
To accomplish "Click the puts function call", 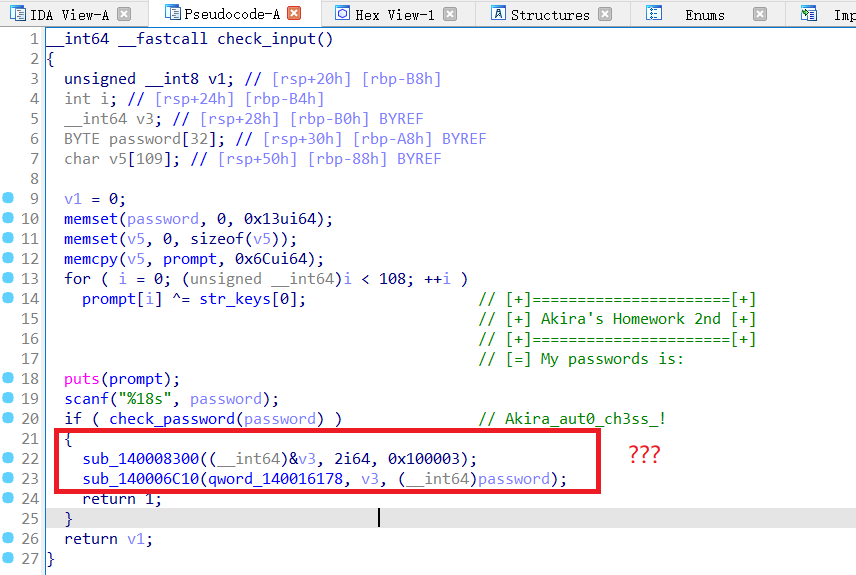I will click(81, 379).
